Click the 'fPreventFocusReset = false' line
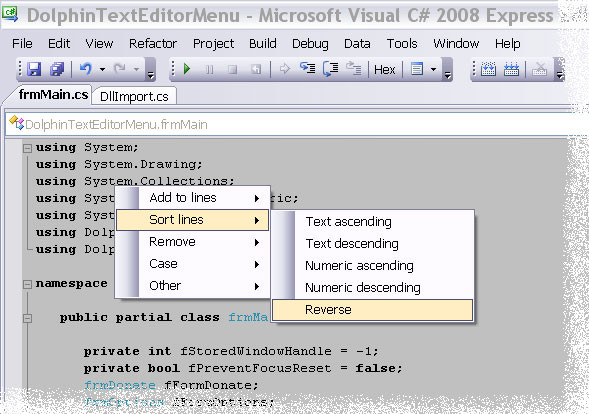Image resolution: width=589 pixels, height=414 pixels. click(243, 368)
